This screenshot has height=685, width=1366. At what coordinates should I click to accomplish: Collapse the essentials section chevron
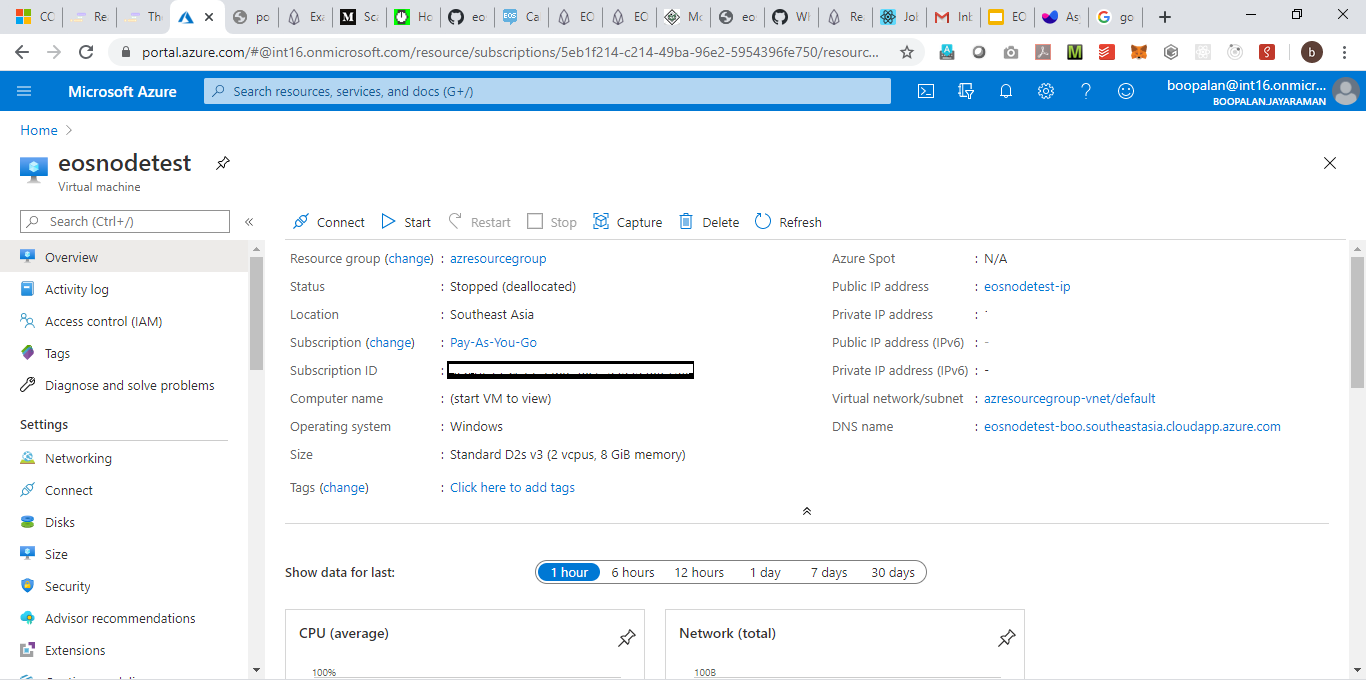(807, 511)
